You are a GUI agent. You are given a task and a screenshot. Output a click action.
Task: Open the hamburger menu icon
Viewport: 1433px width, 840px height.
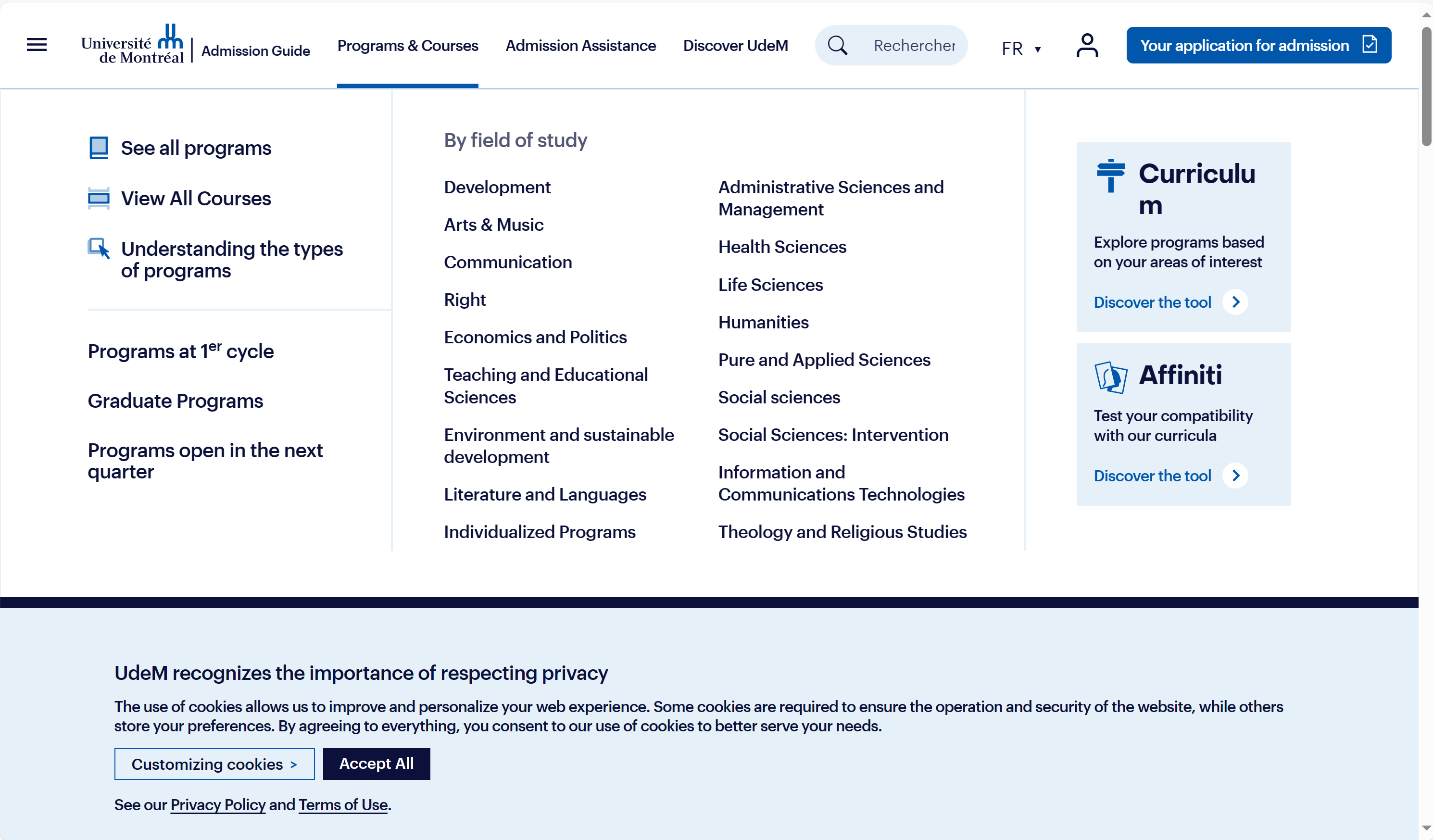(x=37, y=44)
